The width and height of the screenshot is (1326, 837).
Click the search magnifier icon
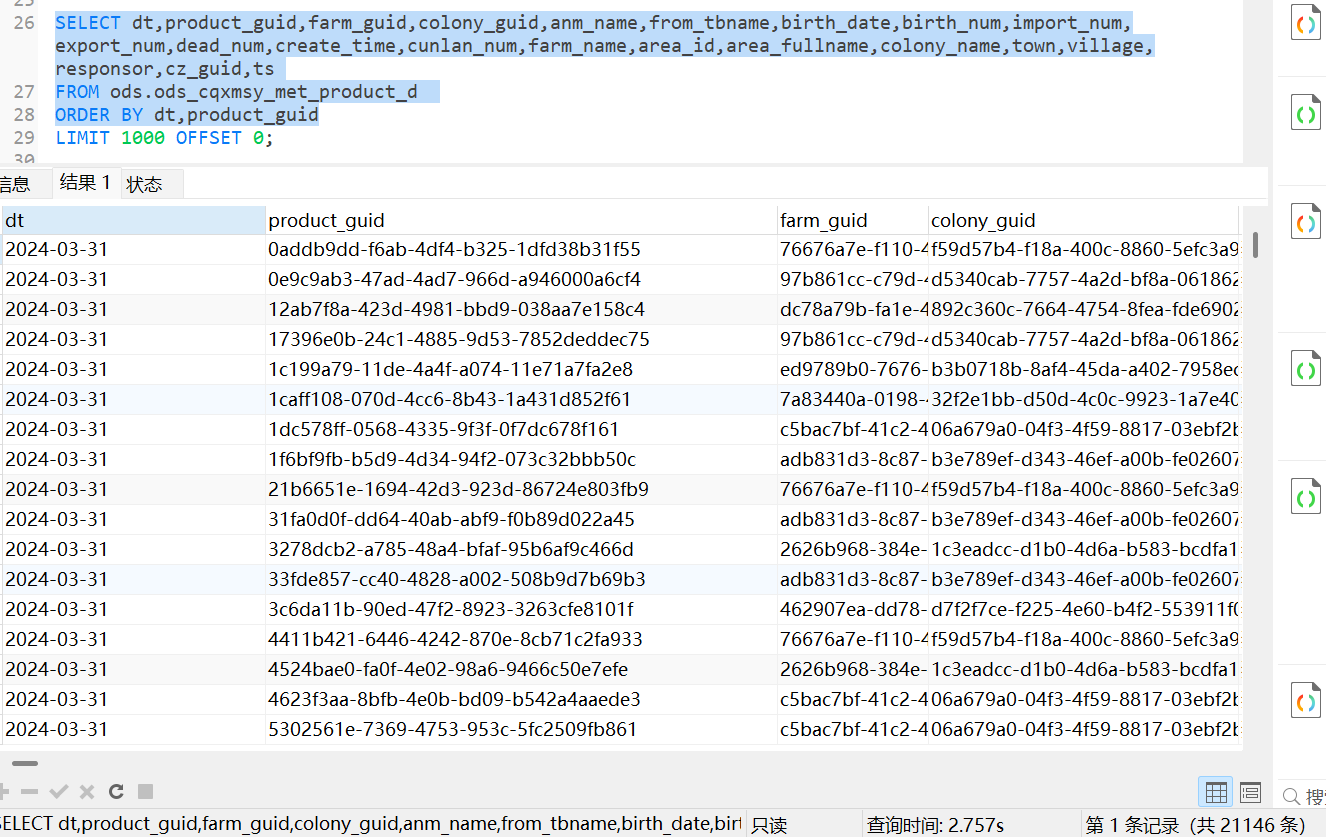1291,796
